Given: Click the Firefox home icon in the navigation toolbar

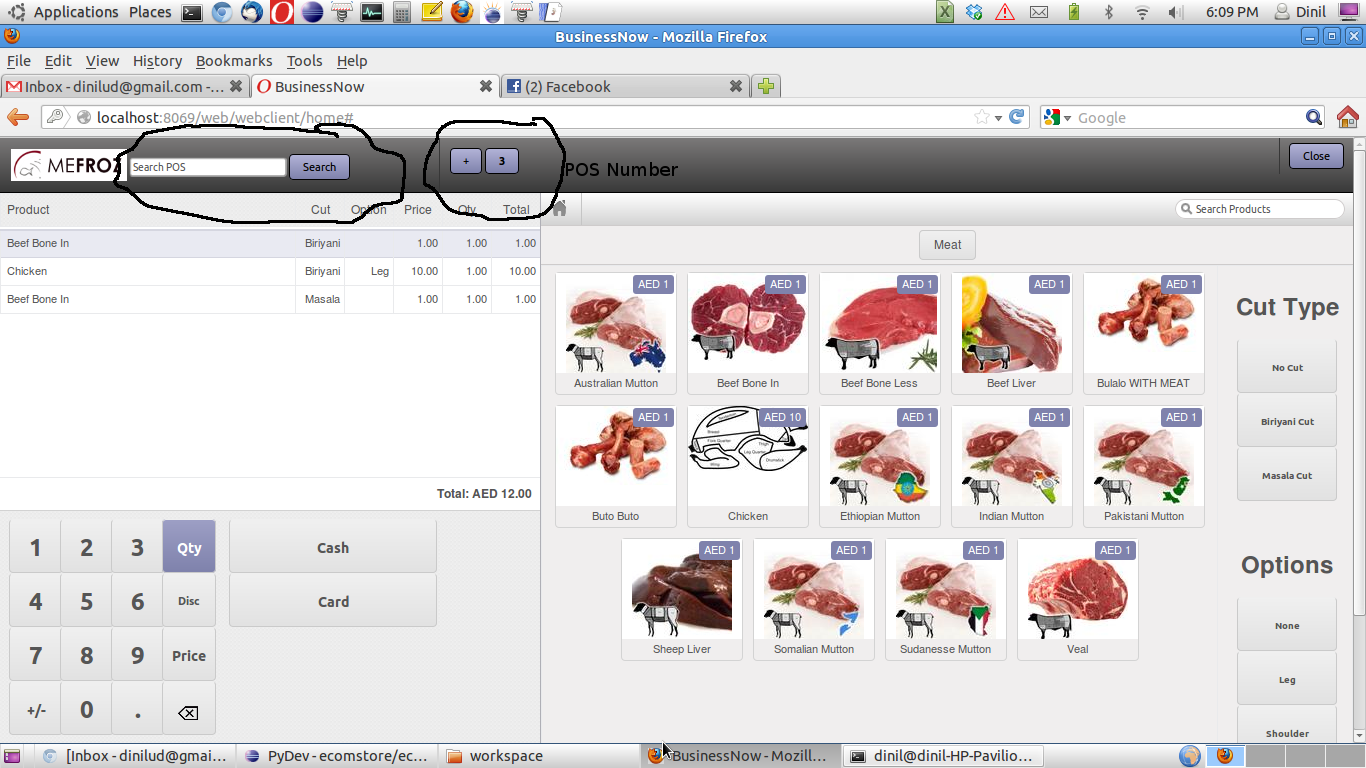Looking at the screenshot, I should coord(1347,117).
